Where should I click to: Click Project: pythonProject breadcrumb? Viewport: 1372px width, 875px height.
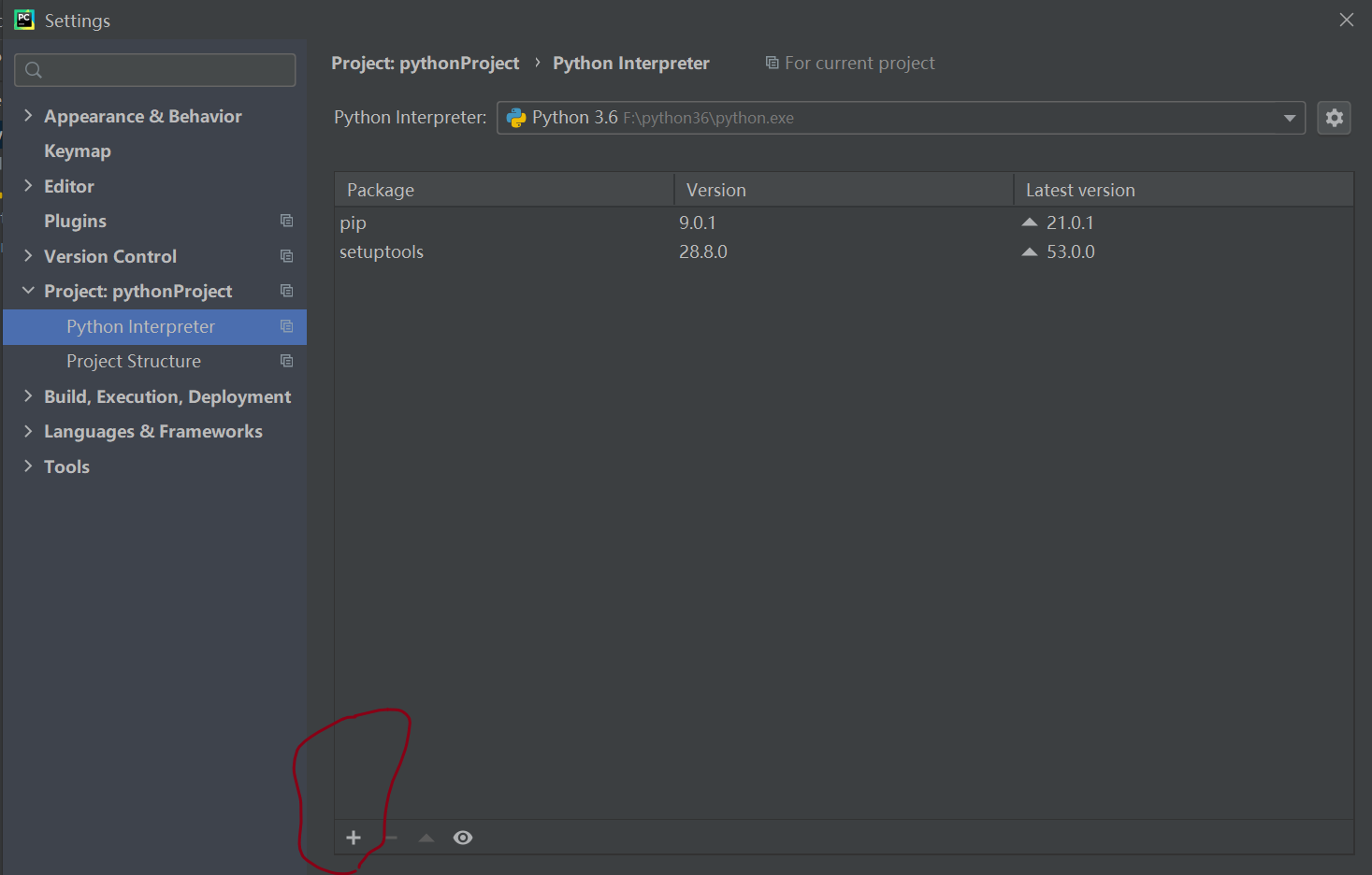coord(425,63)
